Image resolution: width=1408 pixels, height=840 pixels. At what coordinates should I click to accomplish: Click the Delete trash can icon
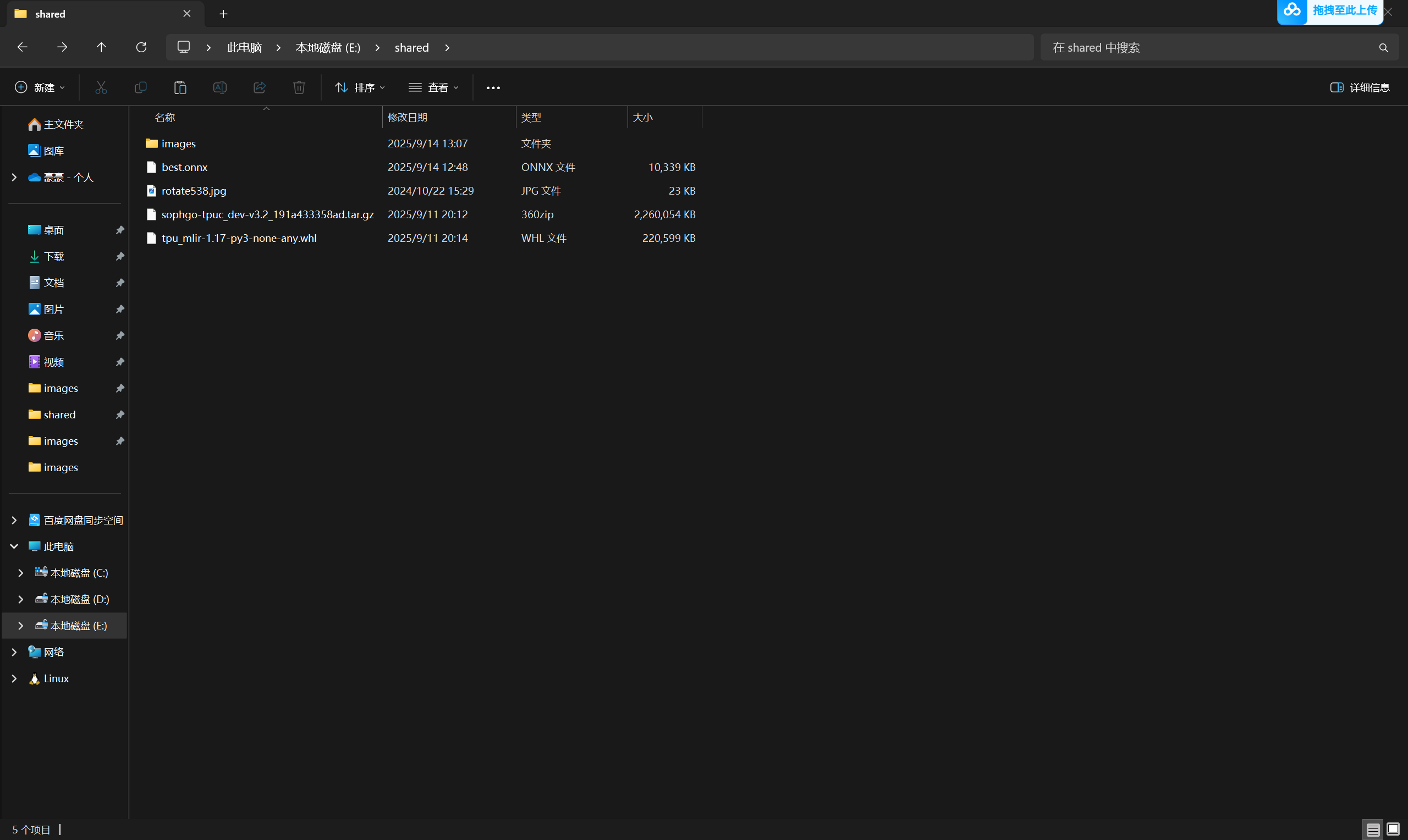coord(299,87)
